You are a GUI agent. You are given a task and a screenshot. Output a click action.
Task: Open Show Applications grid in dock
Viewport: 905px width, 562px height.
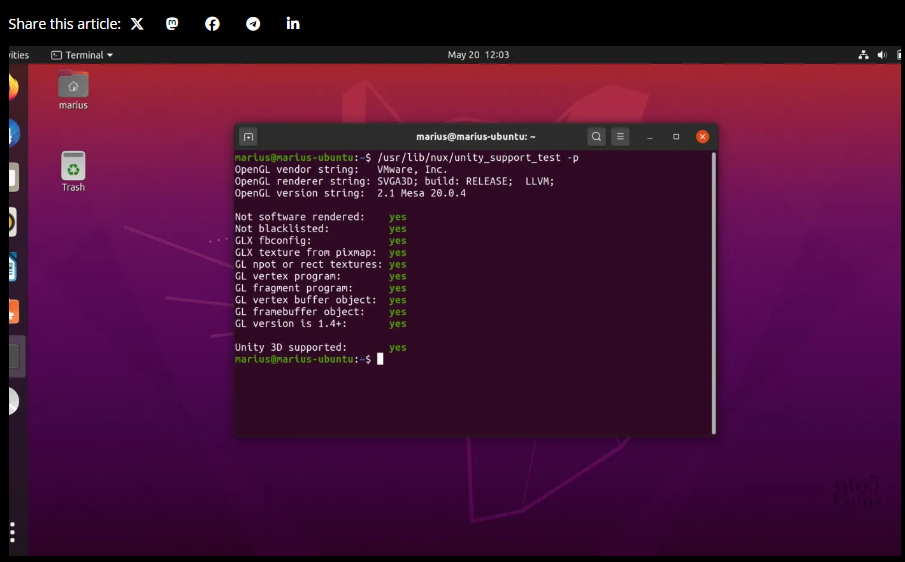pos(12,532)
